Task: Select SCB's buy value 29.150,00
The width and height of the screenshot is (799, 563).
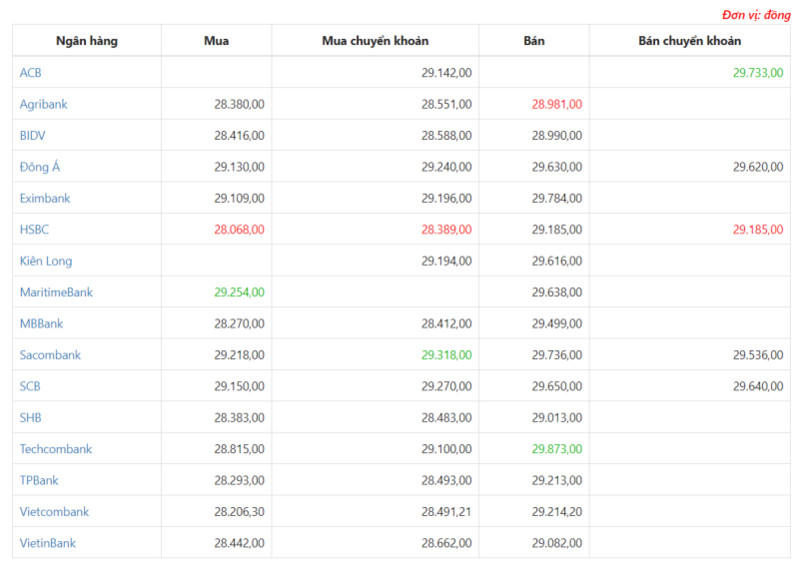Action: 239,386
